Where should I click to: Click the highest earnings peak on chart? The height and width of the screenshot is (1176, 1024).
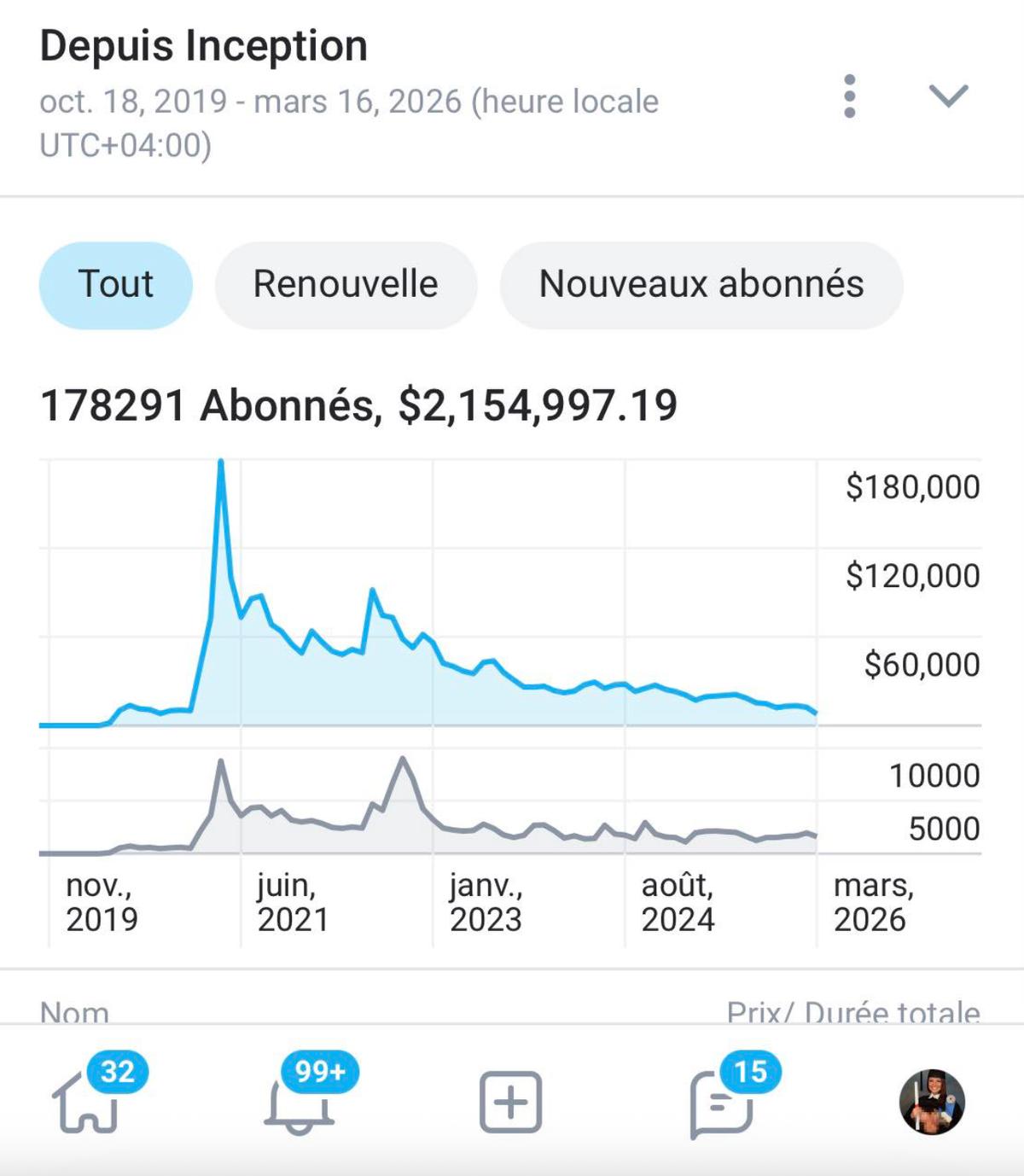[x=221, y=463]
